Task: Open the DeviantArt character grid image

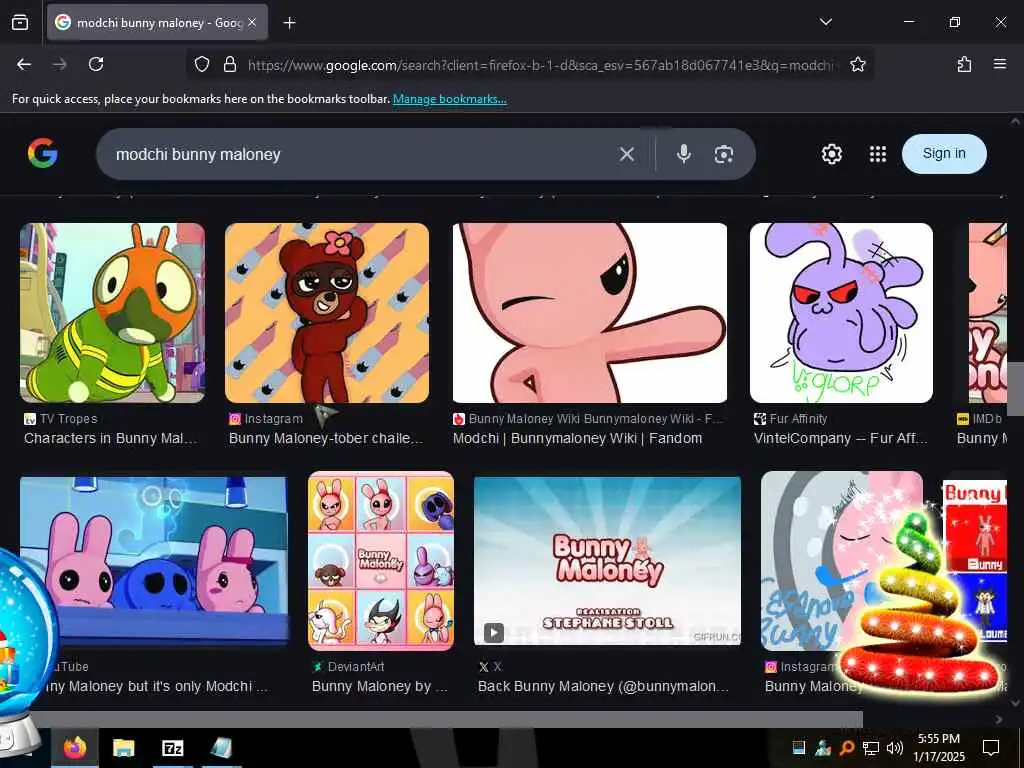Action: pos(381,561)
